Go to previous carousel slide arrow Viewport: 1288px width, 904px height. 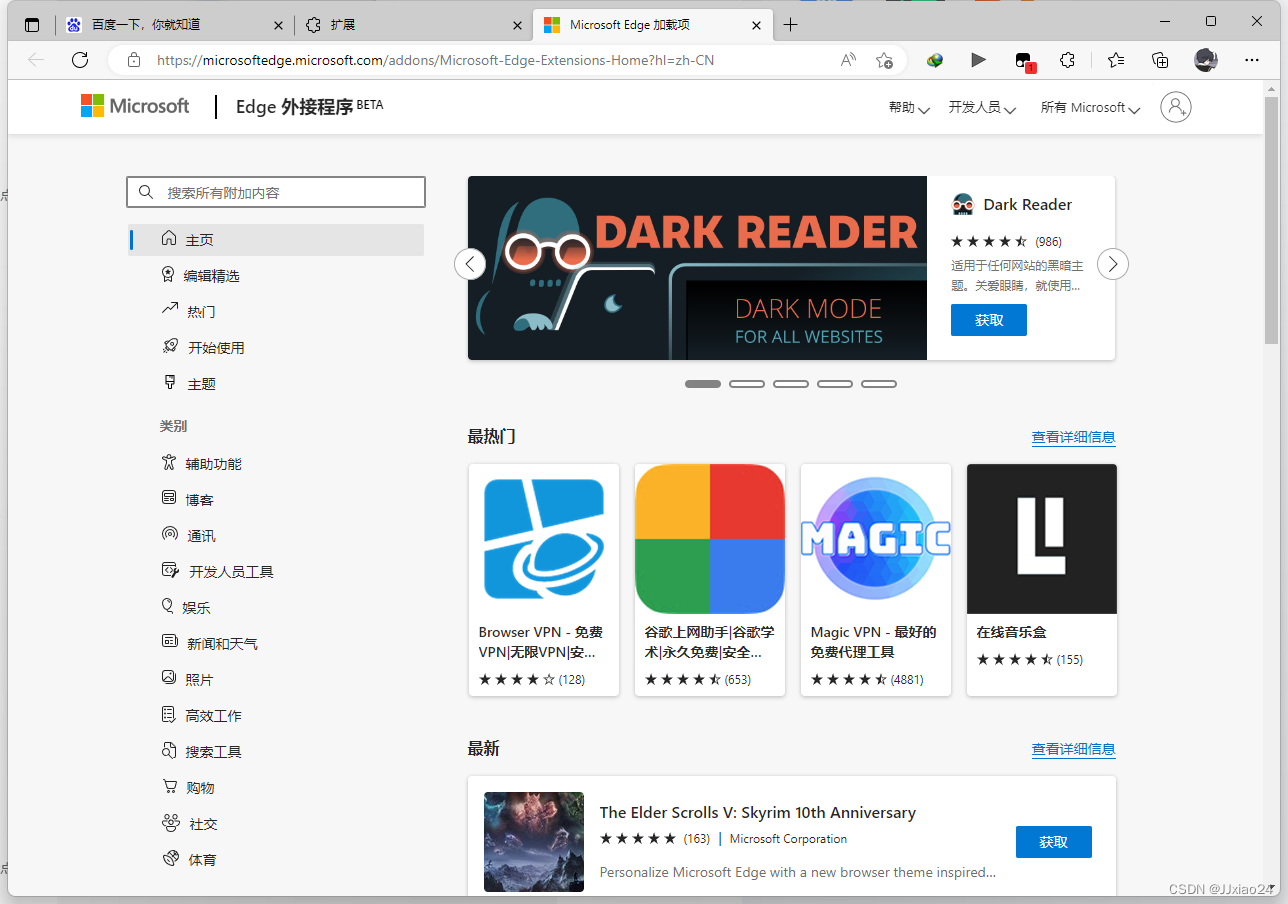(x=470, y=264)
